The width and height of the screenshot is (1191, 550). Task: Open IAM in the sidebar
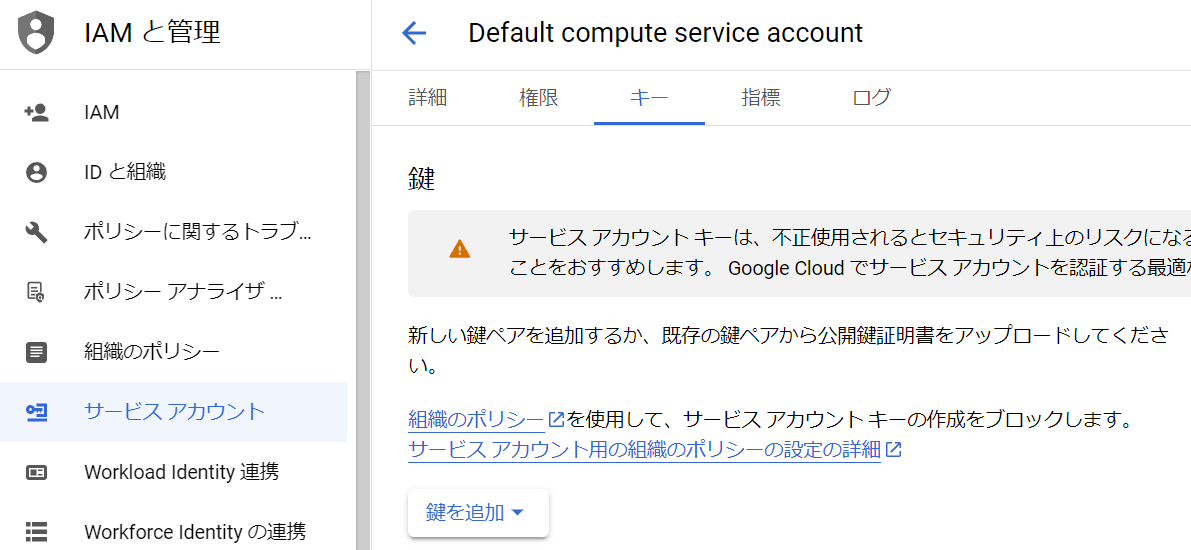click(x=173, y=113)
